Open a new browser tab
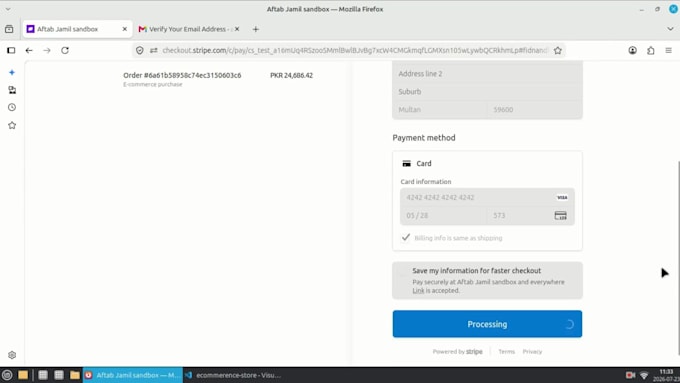 click(255, 29)
